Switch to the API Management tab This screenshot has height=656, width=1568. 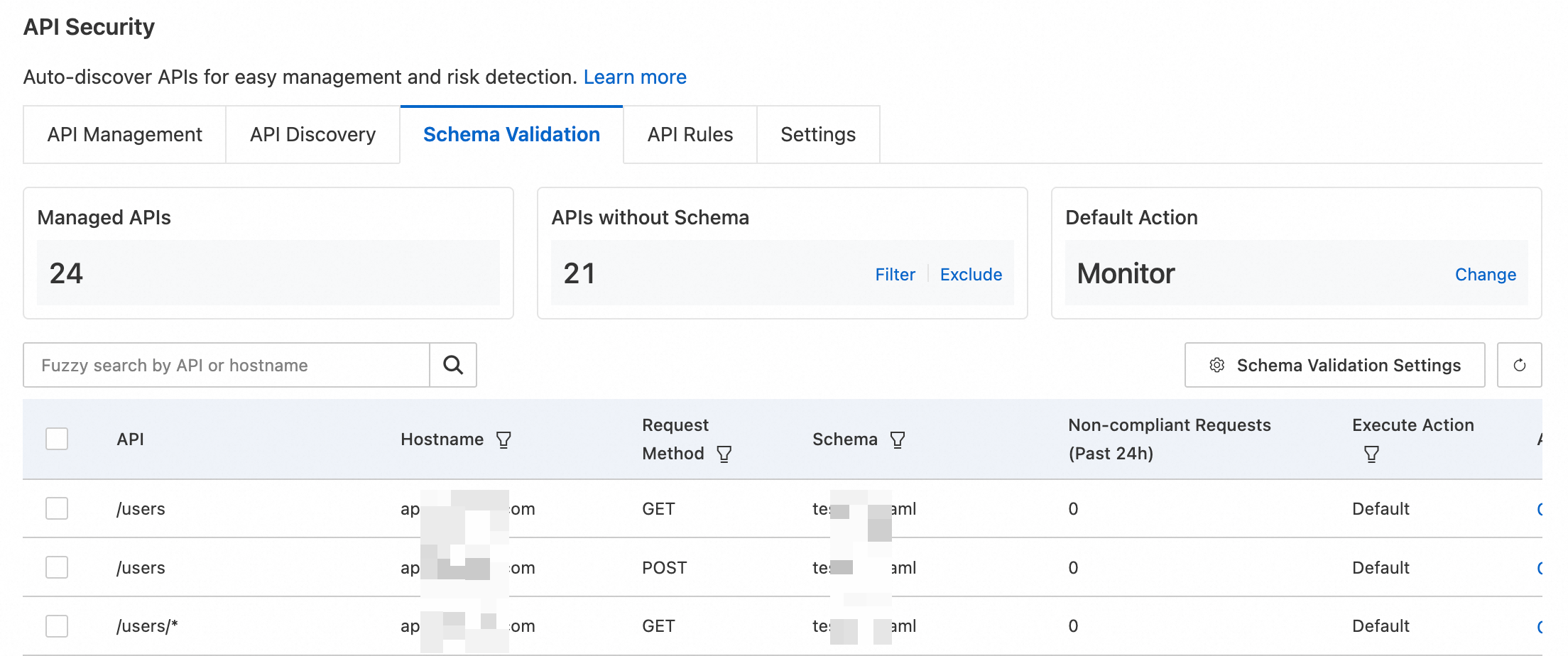125,135
